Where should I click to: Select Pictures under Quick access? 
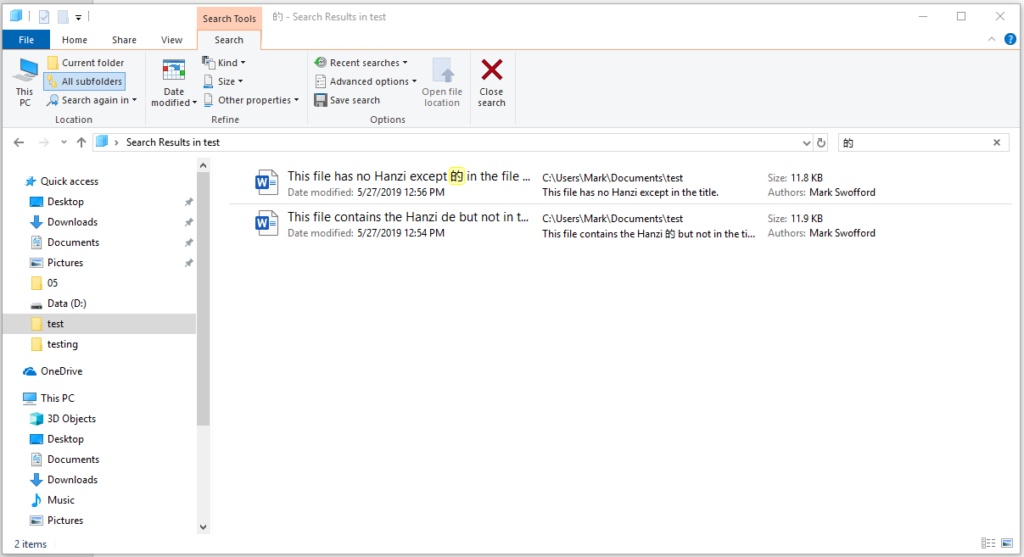[x=65, y=263]
